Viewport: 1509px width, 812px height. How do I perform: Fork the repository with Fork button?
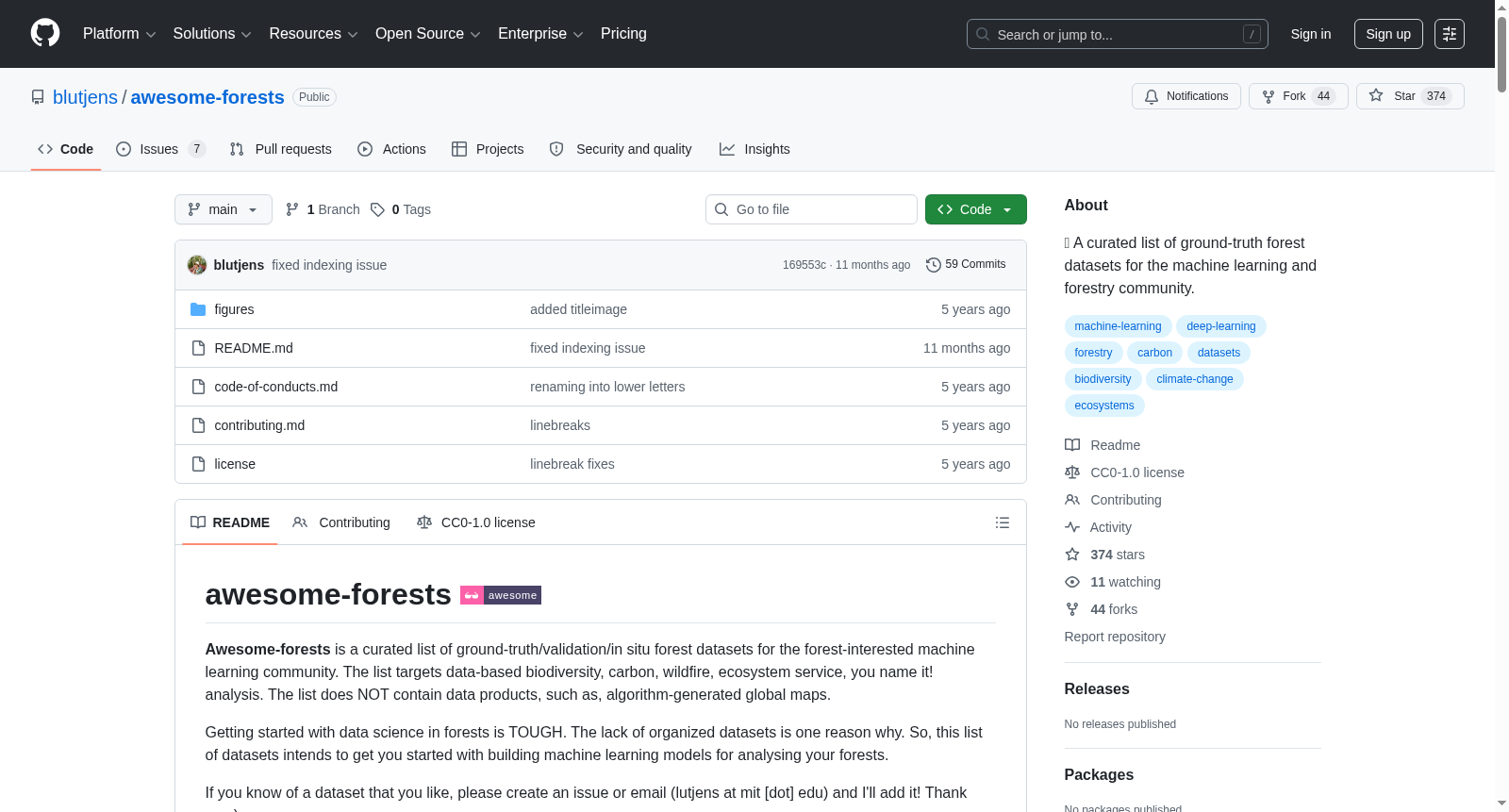pyautogui.click(x=1299, y=96)
